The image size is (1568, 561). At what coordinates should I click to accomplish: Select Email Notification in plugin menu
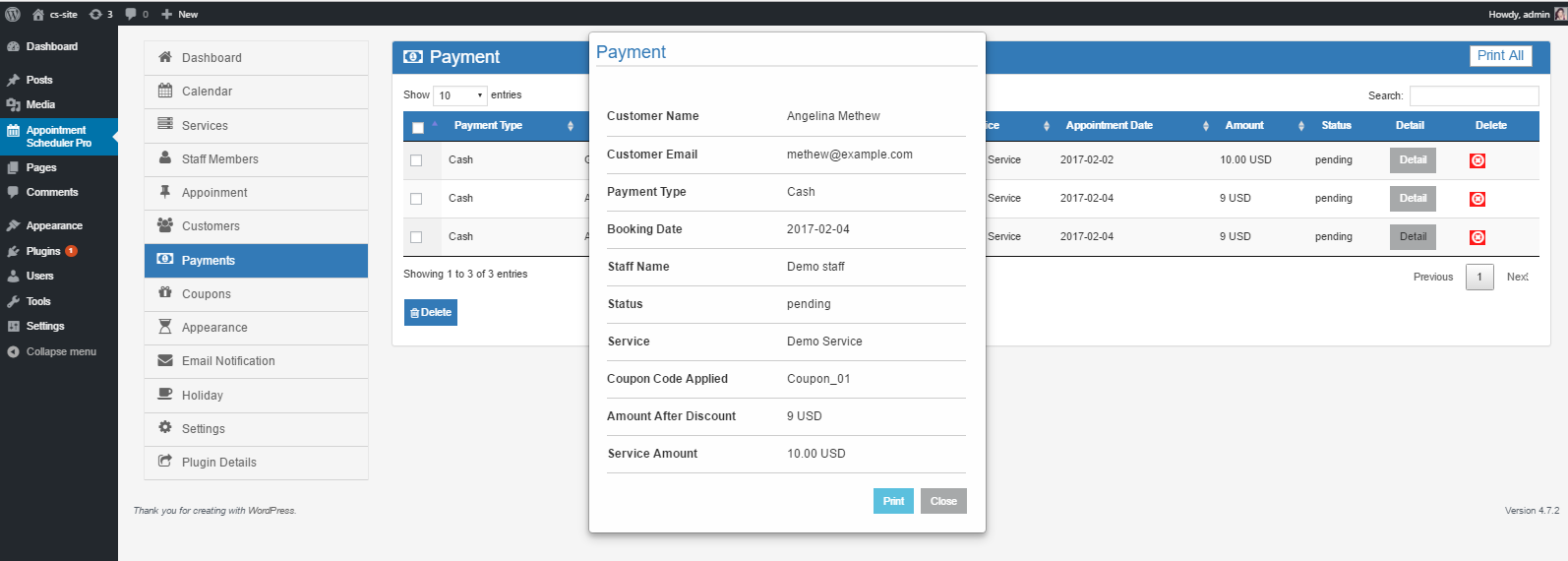click(228, 361)
